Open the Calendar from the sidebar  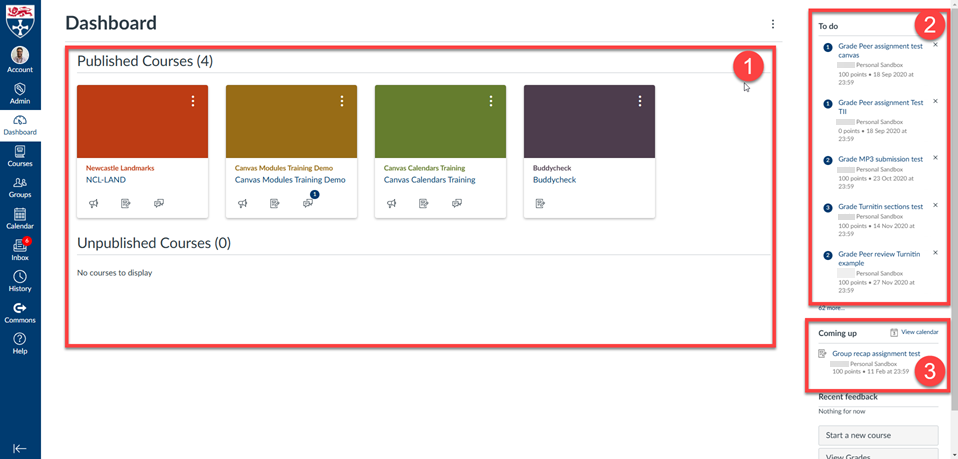pyautogui.click(x=20, y=219)
